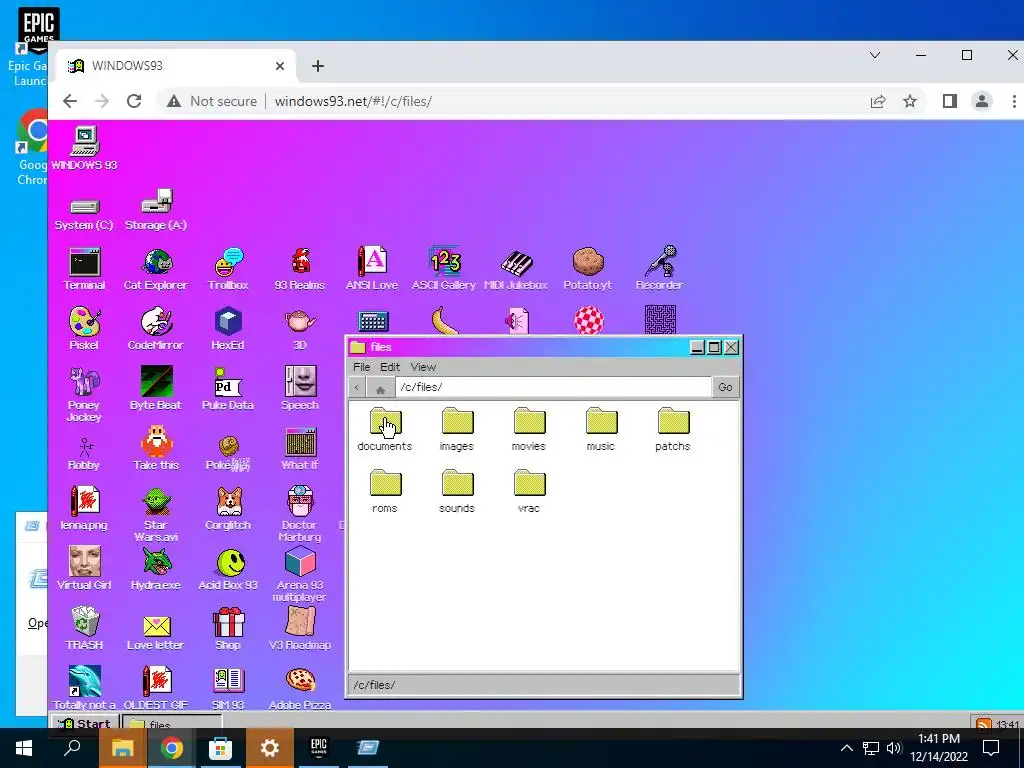Click the Go button in files window

[725, 387]
